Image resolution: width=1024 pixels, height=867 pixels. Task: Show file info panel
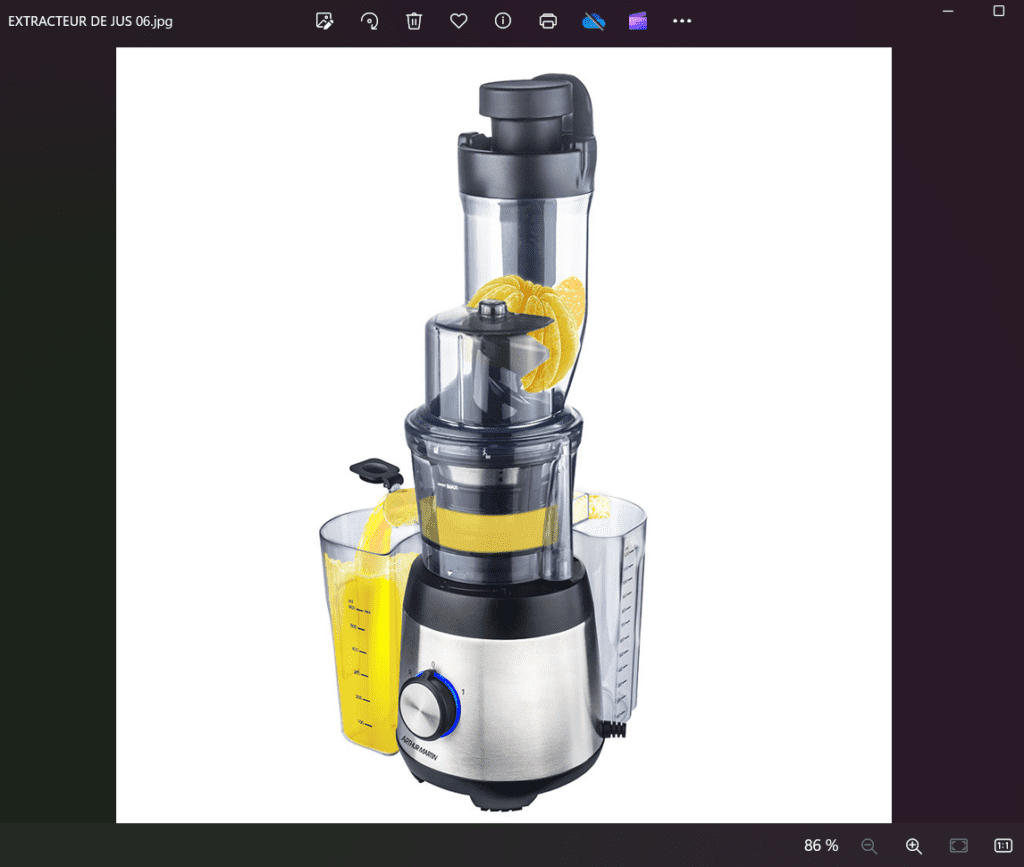pos(503,21)
